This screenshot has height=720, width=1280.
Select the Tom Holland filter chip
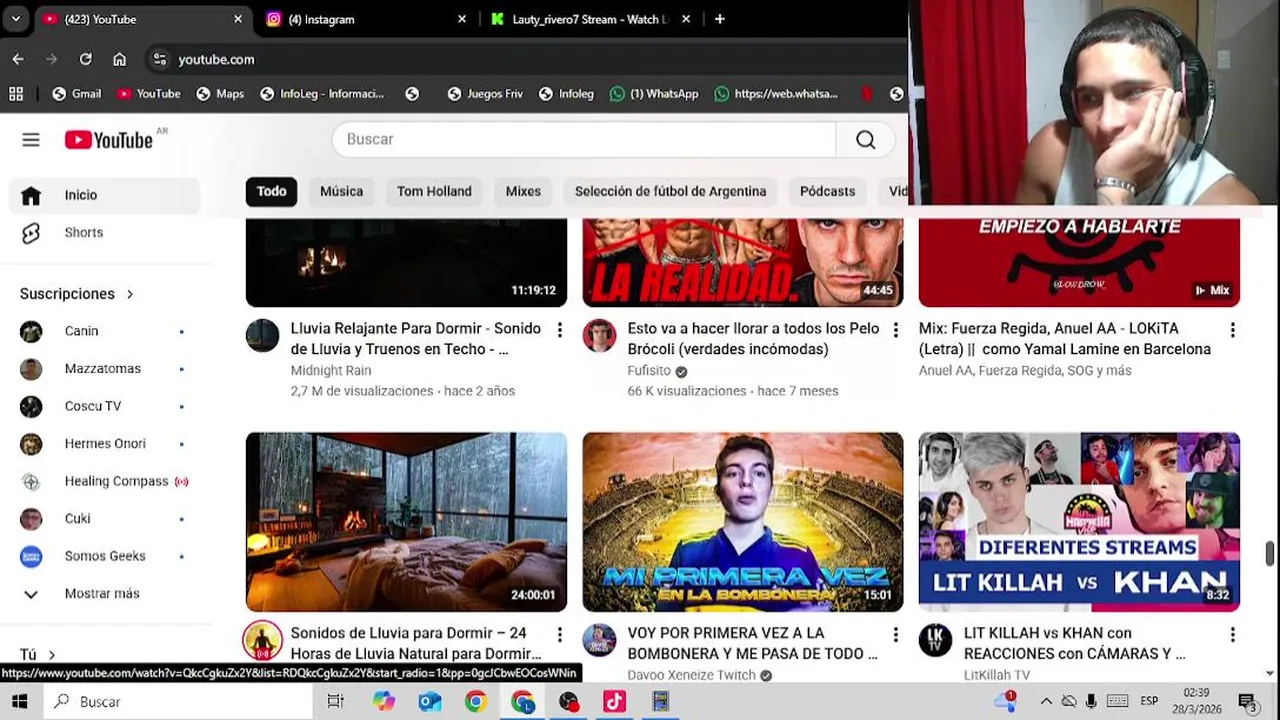(x=434, y=191)
